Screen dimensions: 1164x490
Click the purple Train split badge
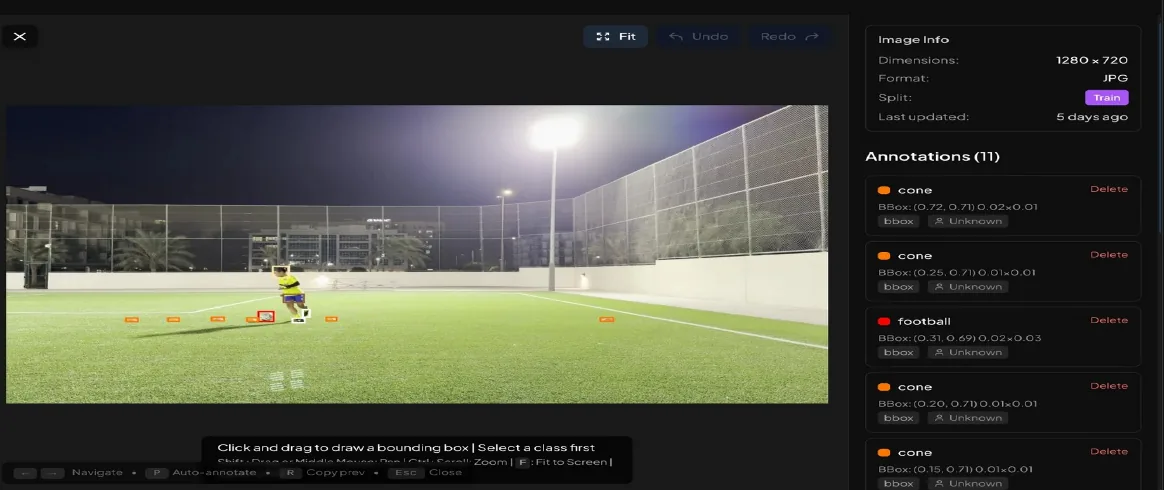point(1106,98)
